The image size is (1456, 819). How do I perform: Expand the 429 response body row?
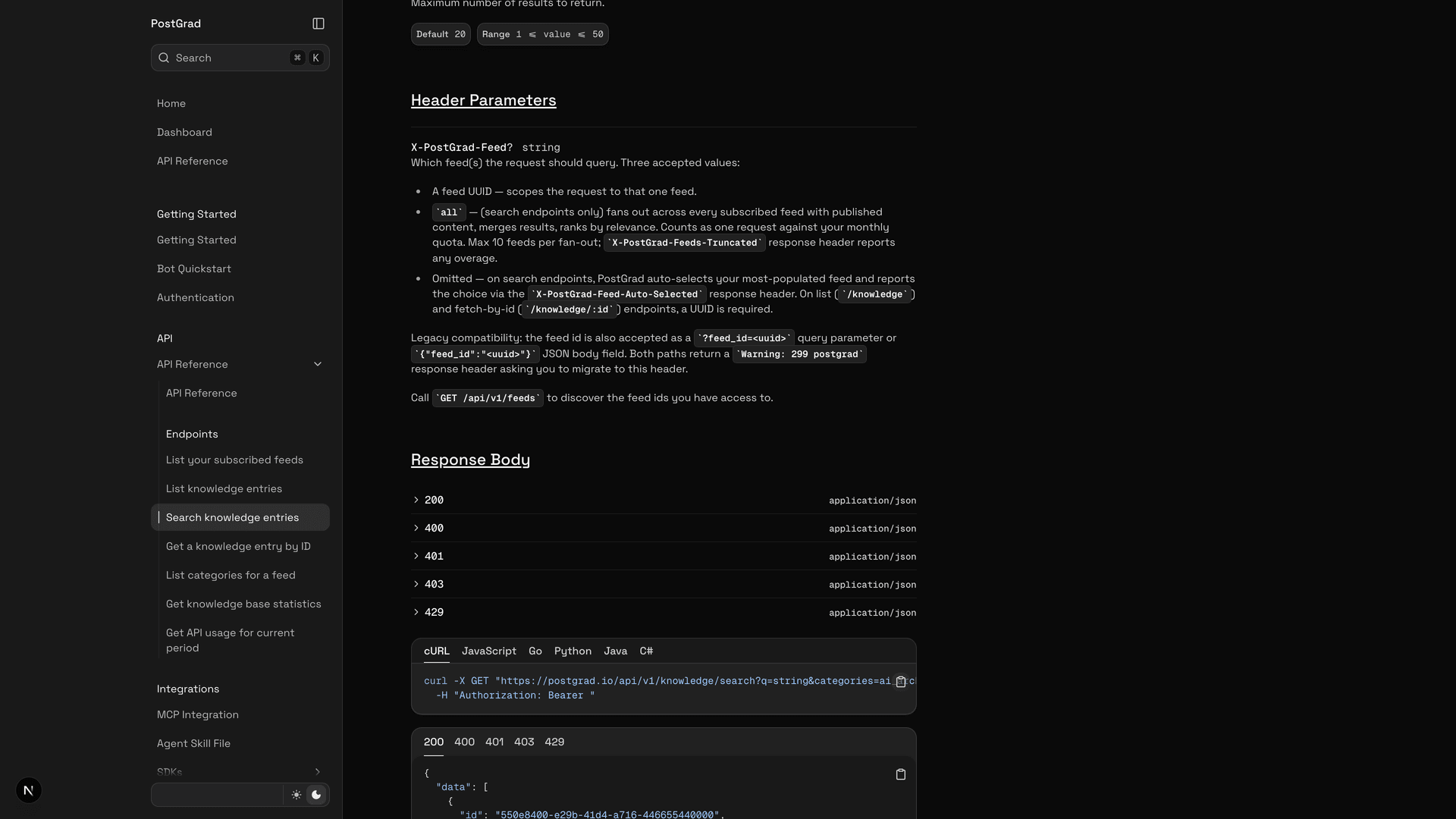pyautogui.click(x=664, y=613)
